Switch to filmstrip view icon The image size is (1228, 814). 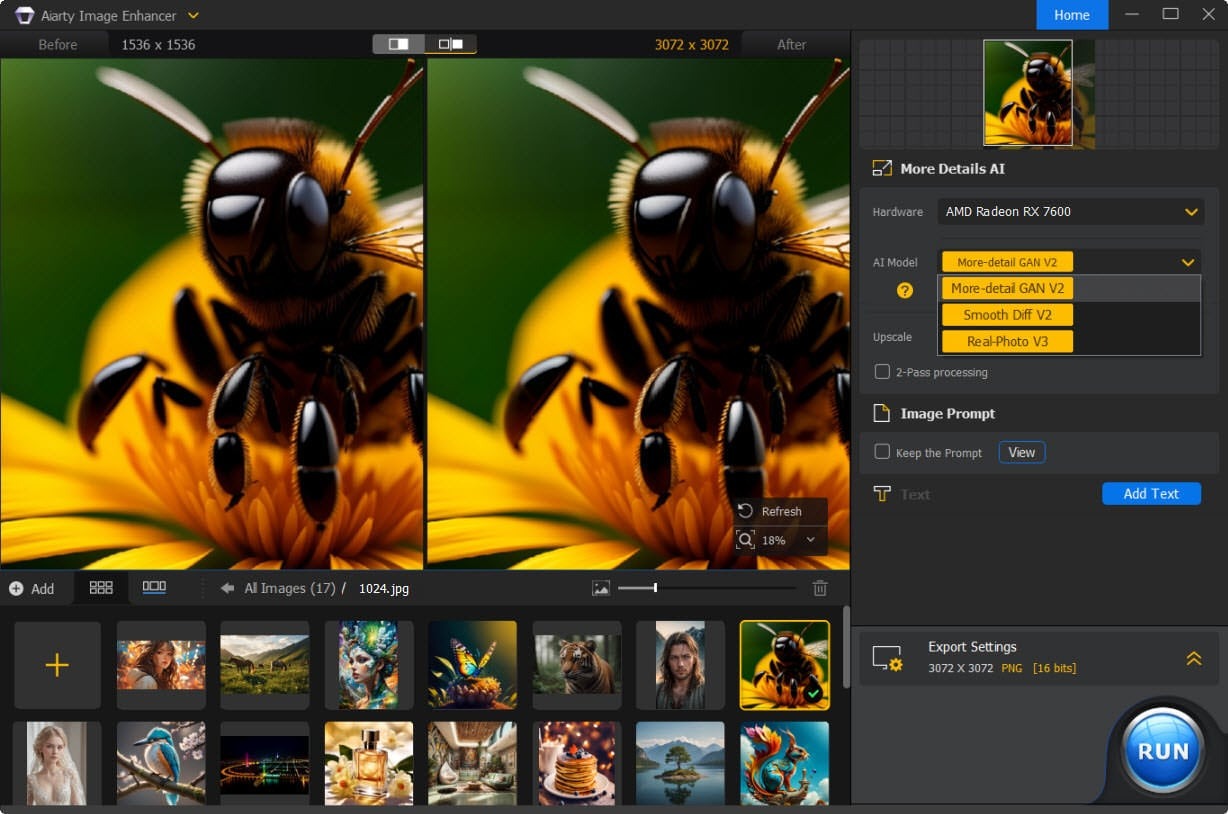click(154, 588)
